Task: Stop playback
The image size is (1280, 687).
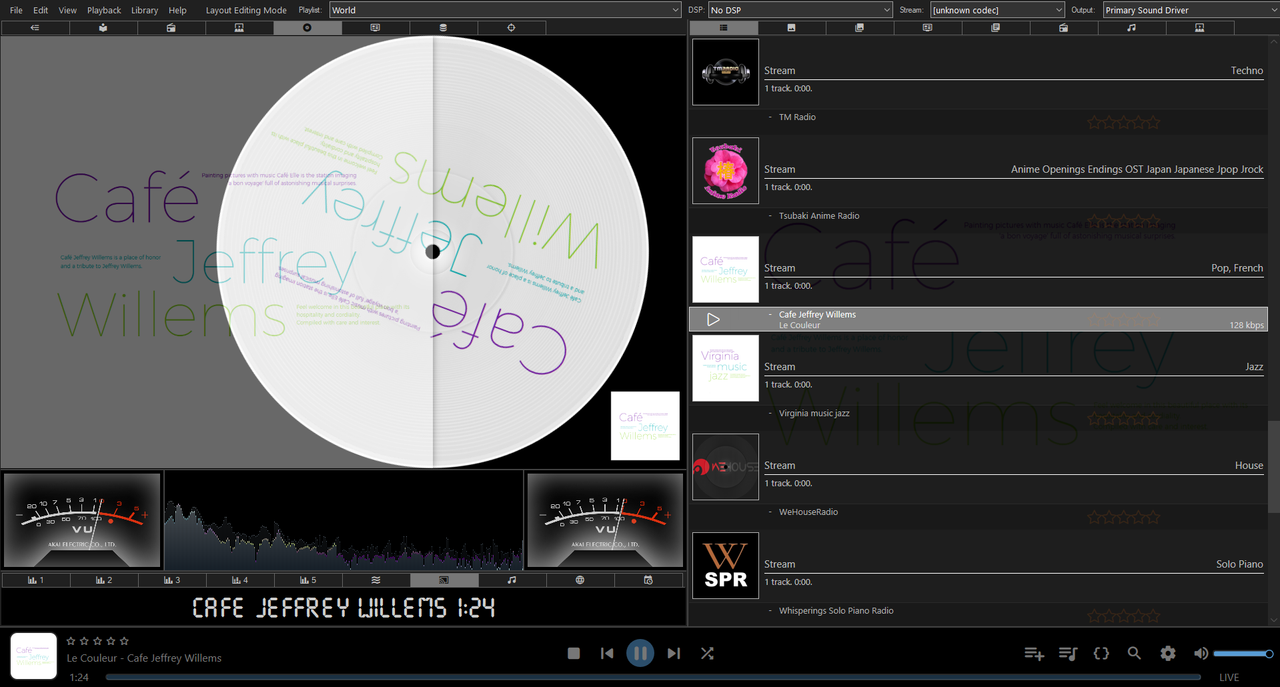Action: coord(574,653)
